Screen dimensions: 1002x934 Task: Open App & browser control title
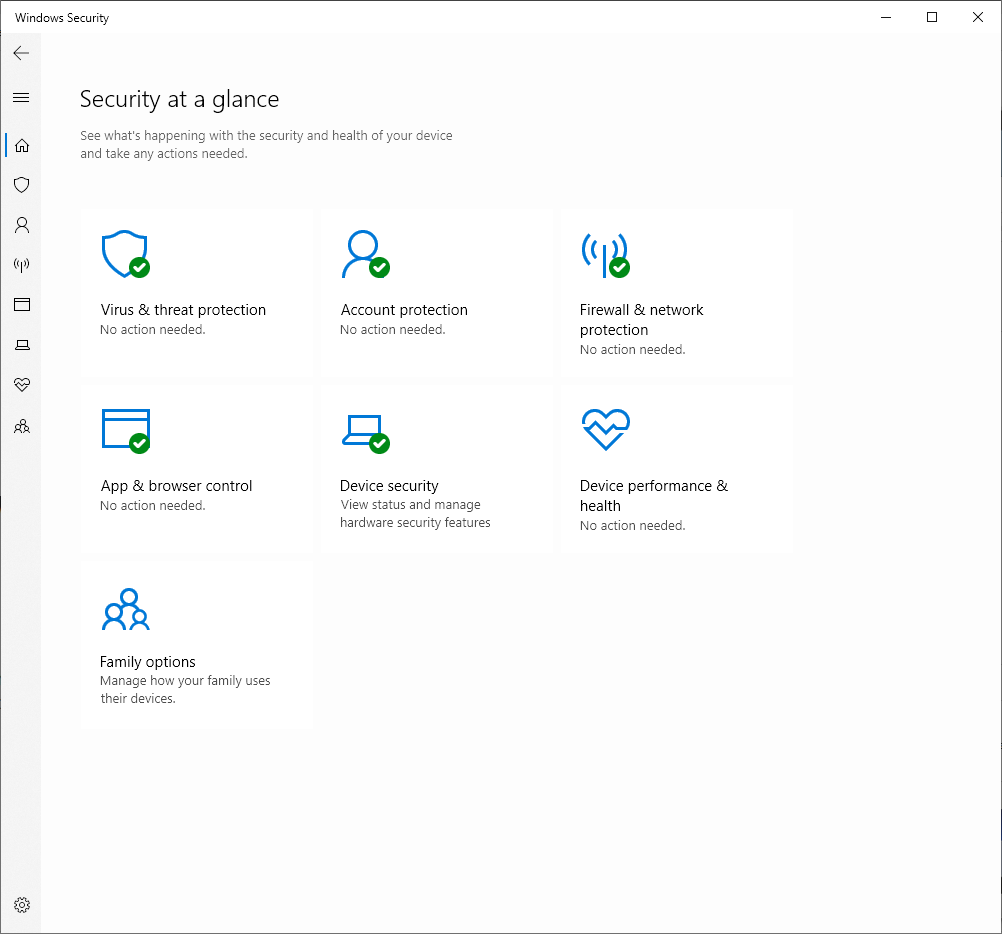tap(176, 486)
